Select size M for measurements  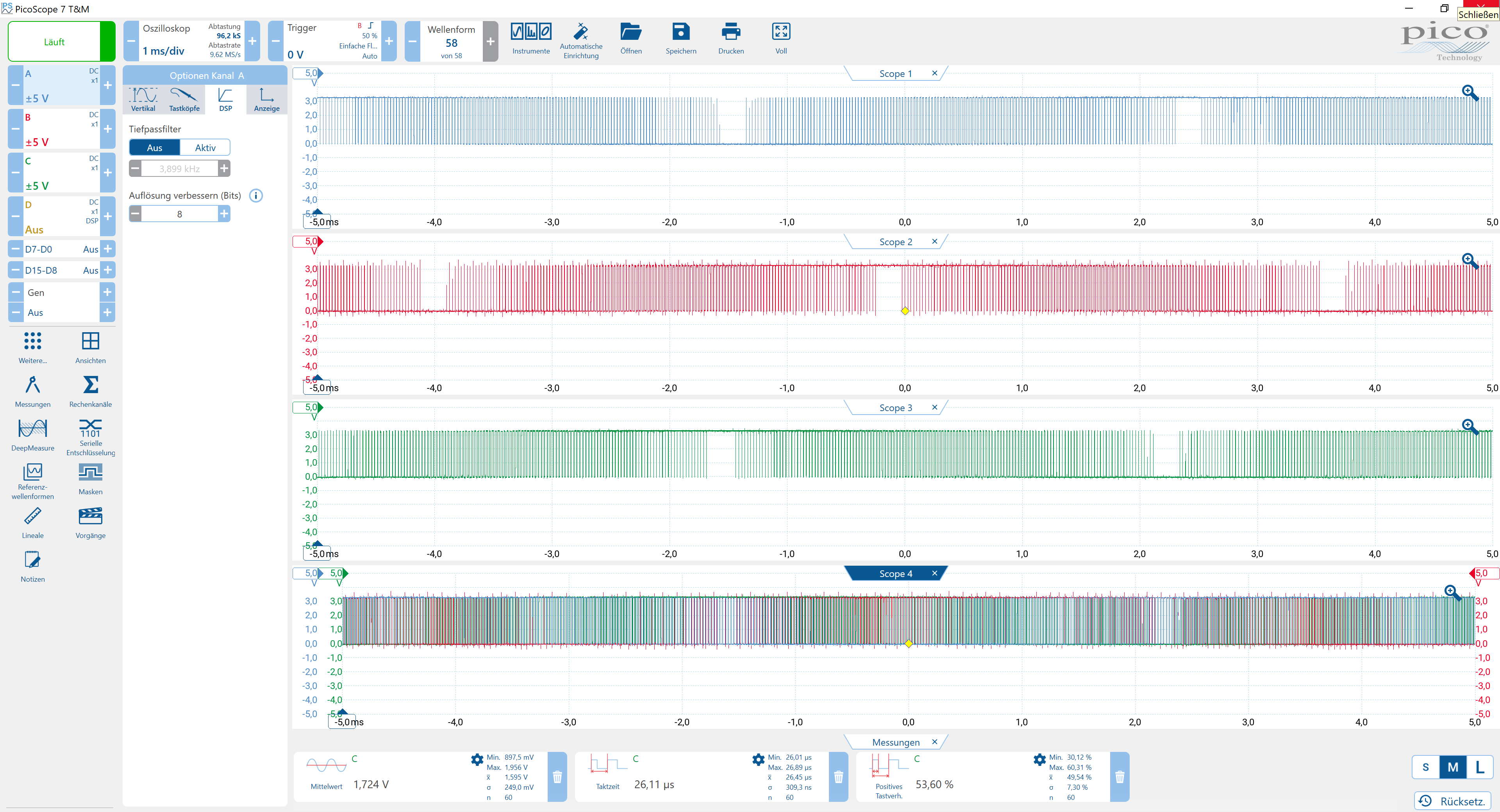tap(1453, 767)
